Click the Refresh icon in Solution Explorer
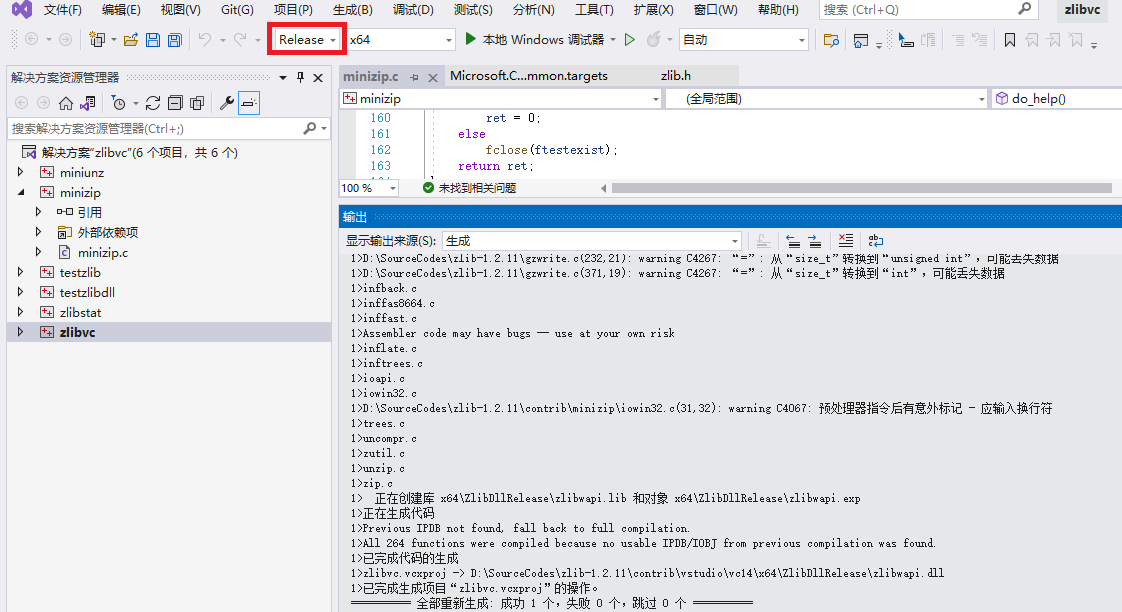This screenshot has width=1122, height=612. click(152, 102)
